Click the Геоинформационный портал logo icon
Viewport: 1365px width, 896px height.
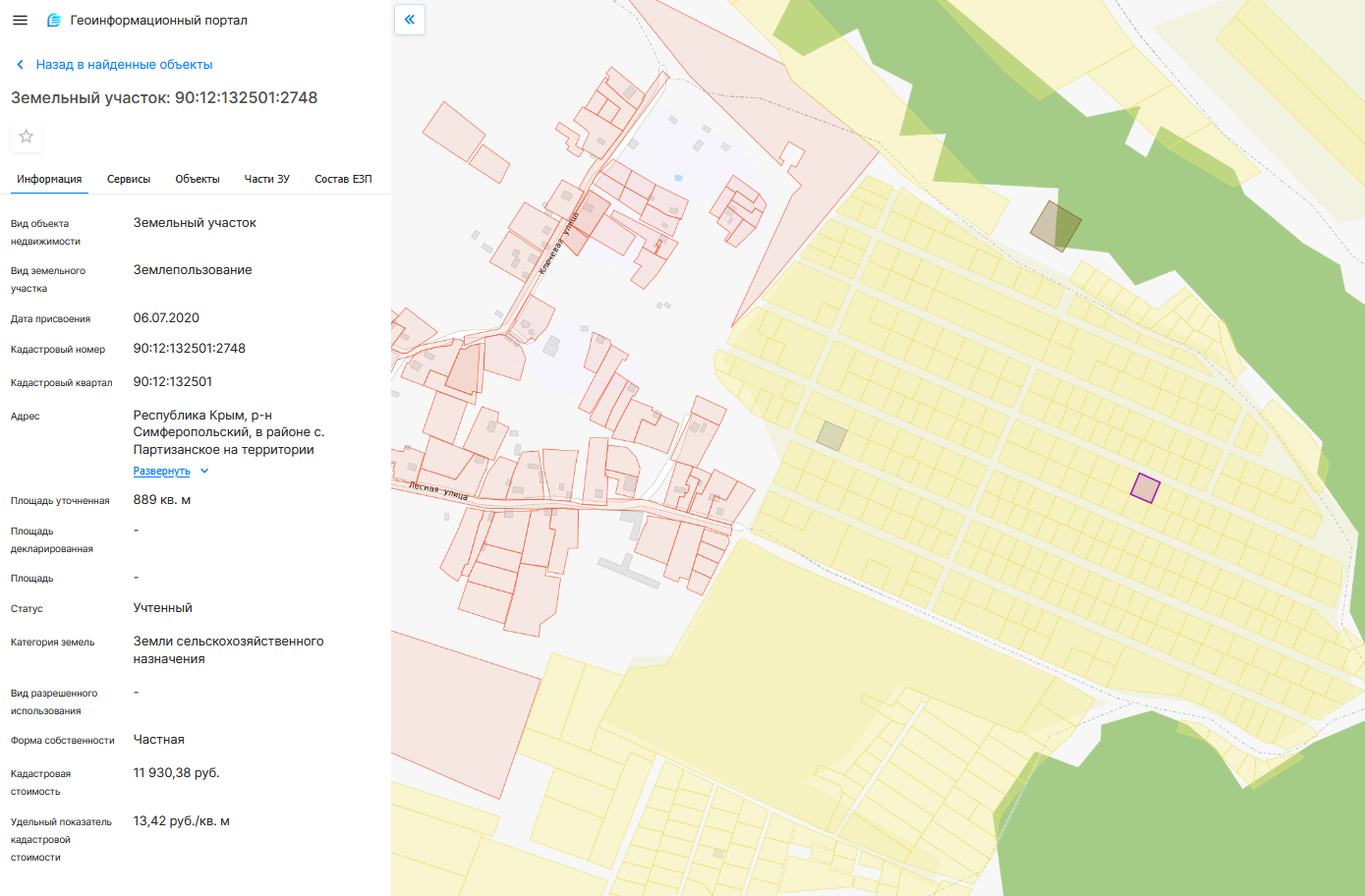pyautogui.click(x=54, y=21)
